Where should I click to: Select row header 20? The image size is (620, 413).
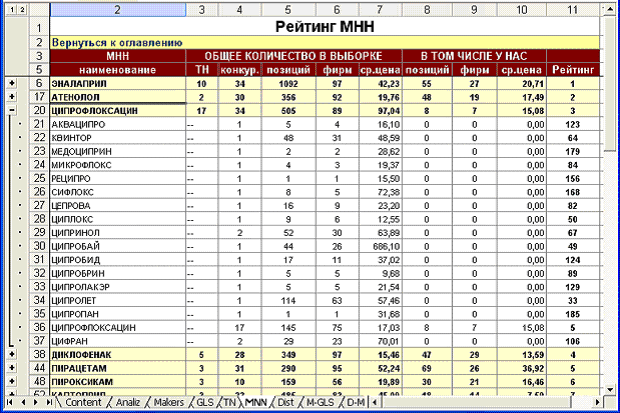pyautogui.click(x=39, y=110)
